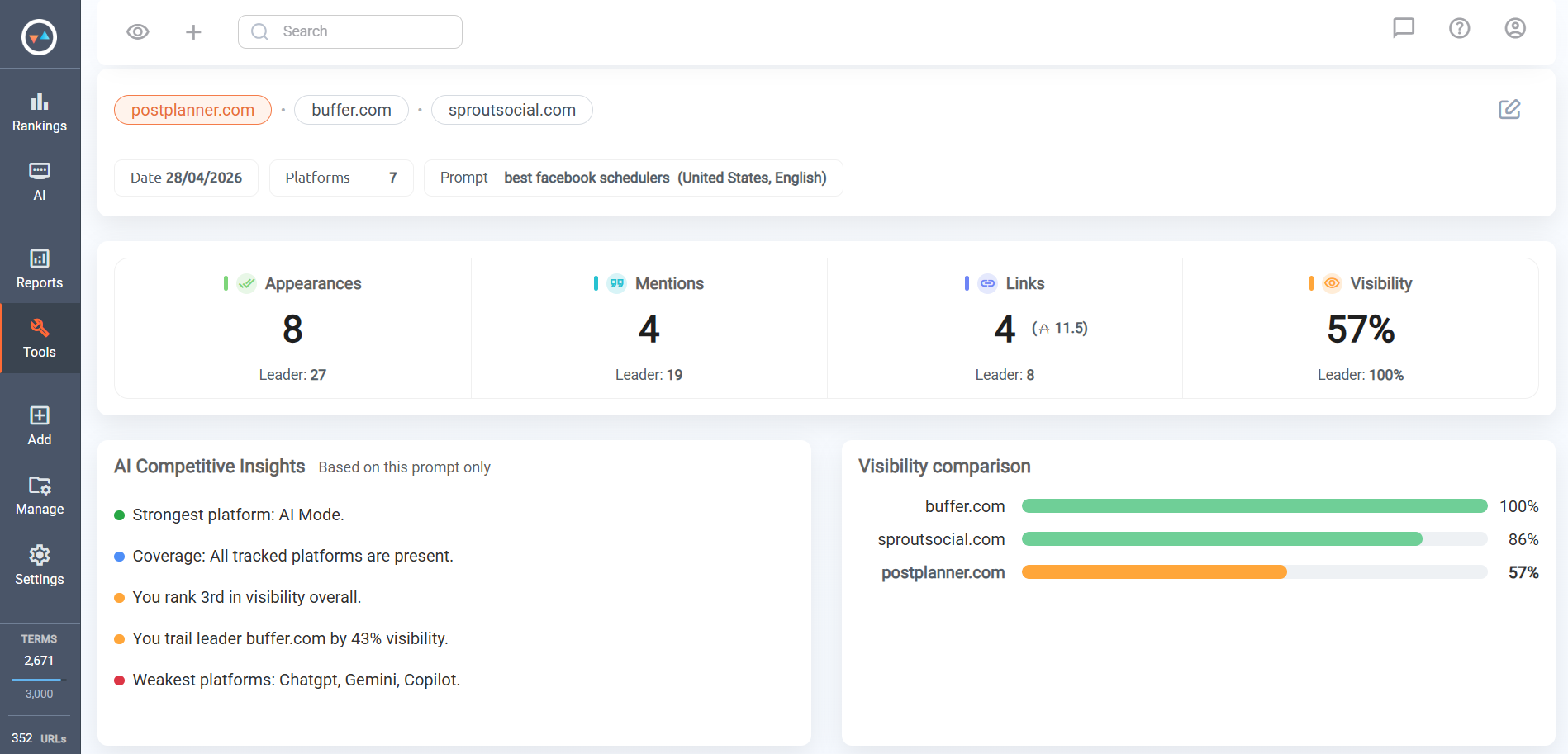Click the Leader: 27 text

coord(292,375)
